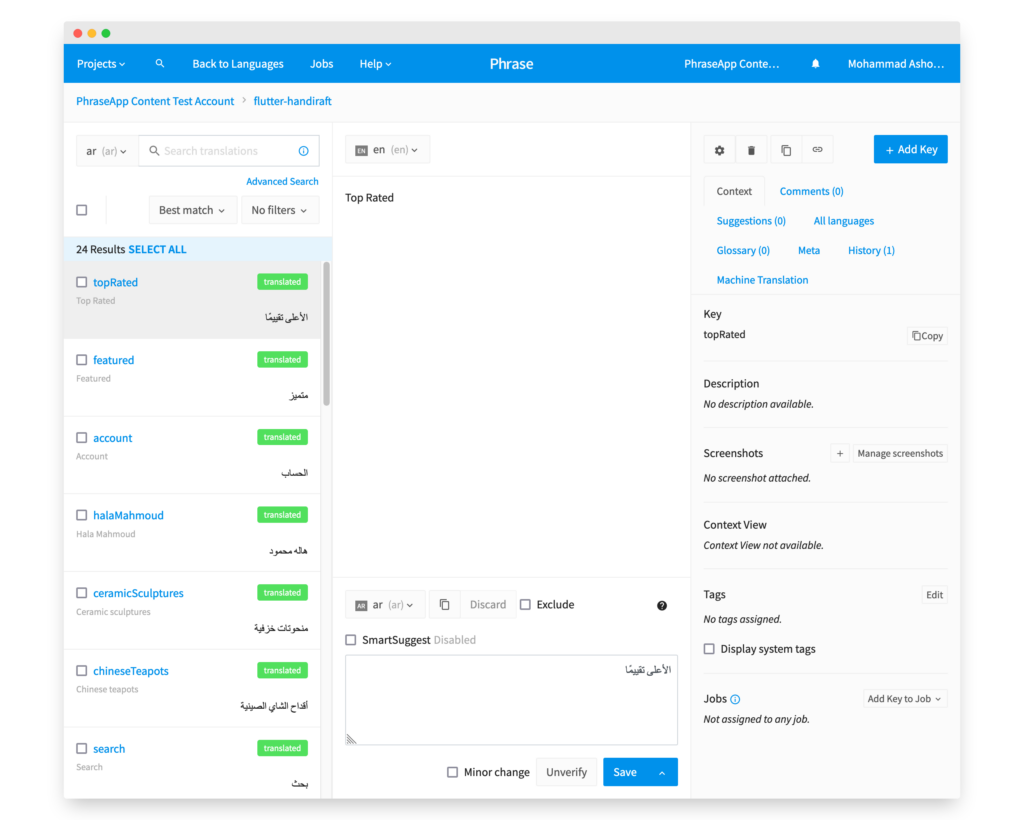Open the No filters dropdown
Screen dimensions: 1024x820
pos(279,210)
